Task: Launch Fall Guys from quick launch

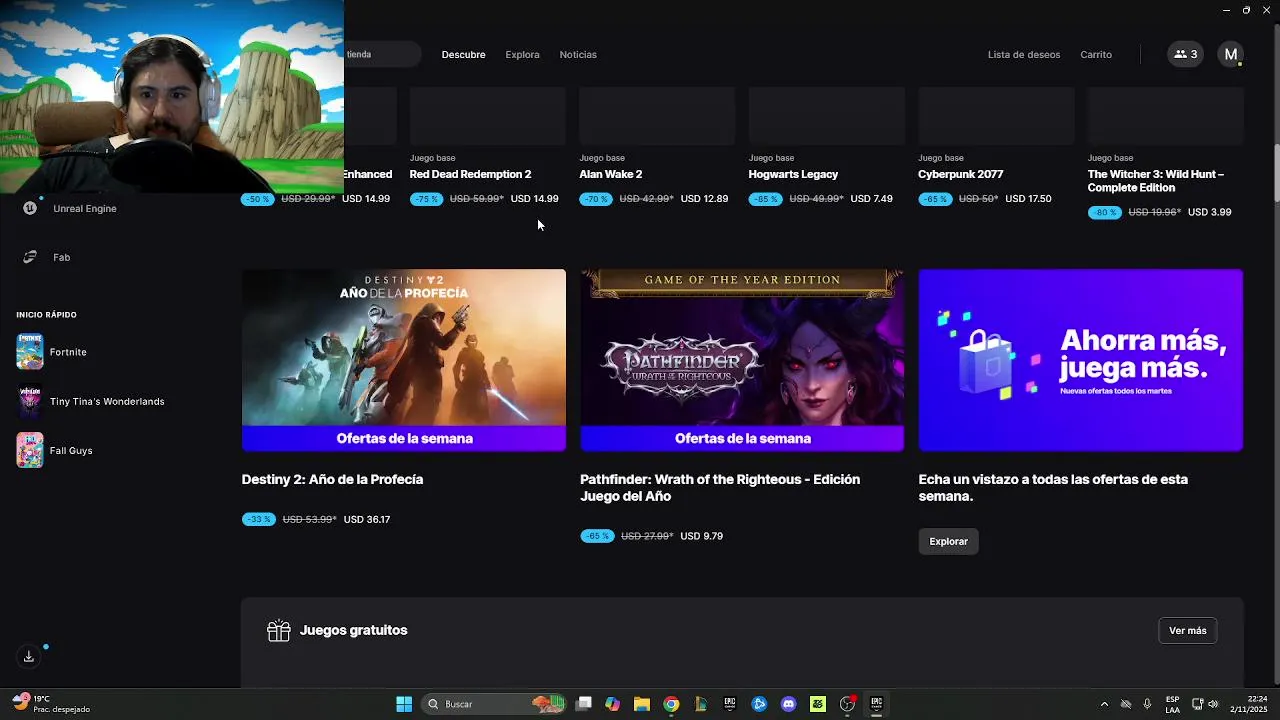Action: [x=30, y=450]
